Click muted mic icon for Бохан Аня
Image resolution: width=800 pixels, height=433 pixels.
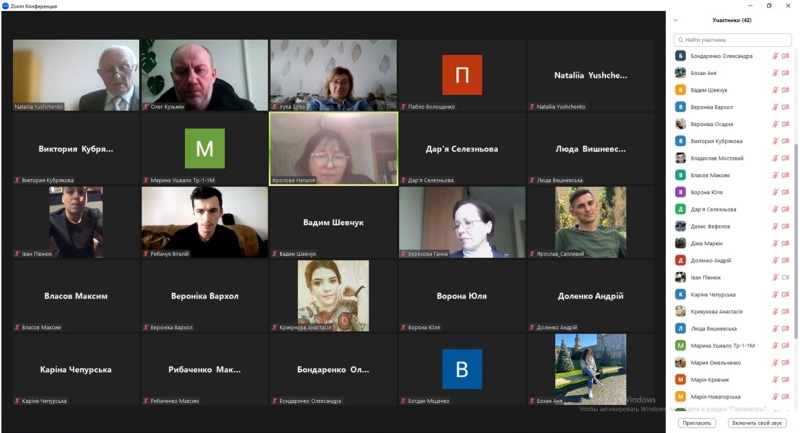pos(775,73)
